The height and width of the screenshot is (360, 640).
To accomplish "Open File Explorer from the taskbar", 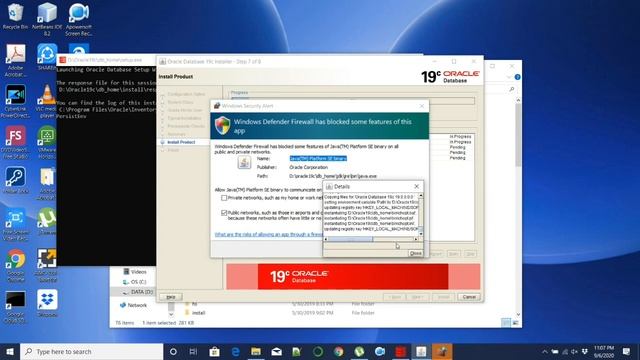I will 256,351.
